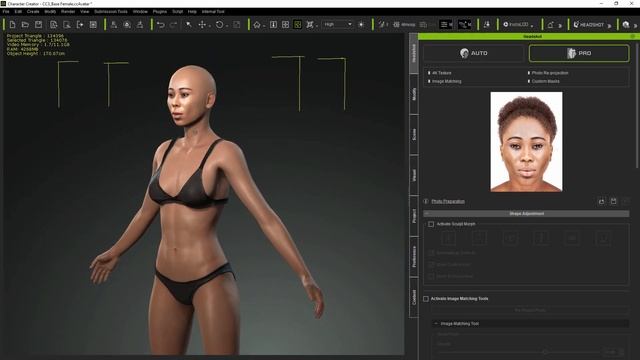Open the Photo Preparation link
Viewport: 640px width, 360px height.
click(x=448, y=201)
